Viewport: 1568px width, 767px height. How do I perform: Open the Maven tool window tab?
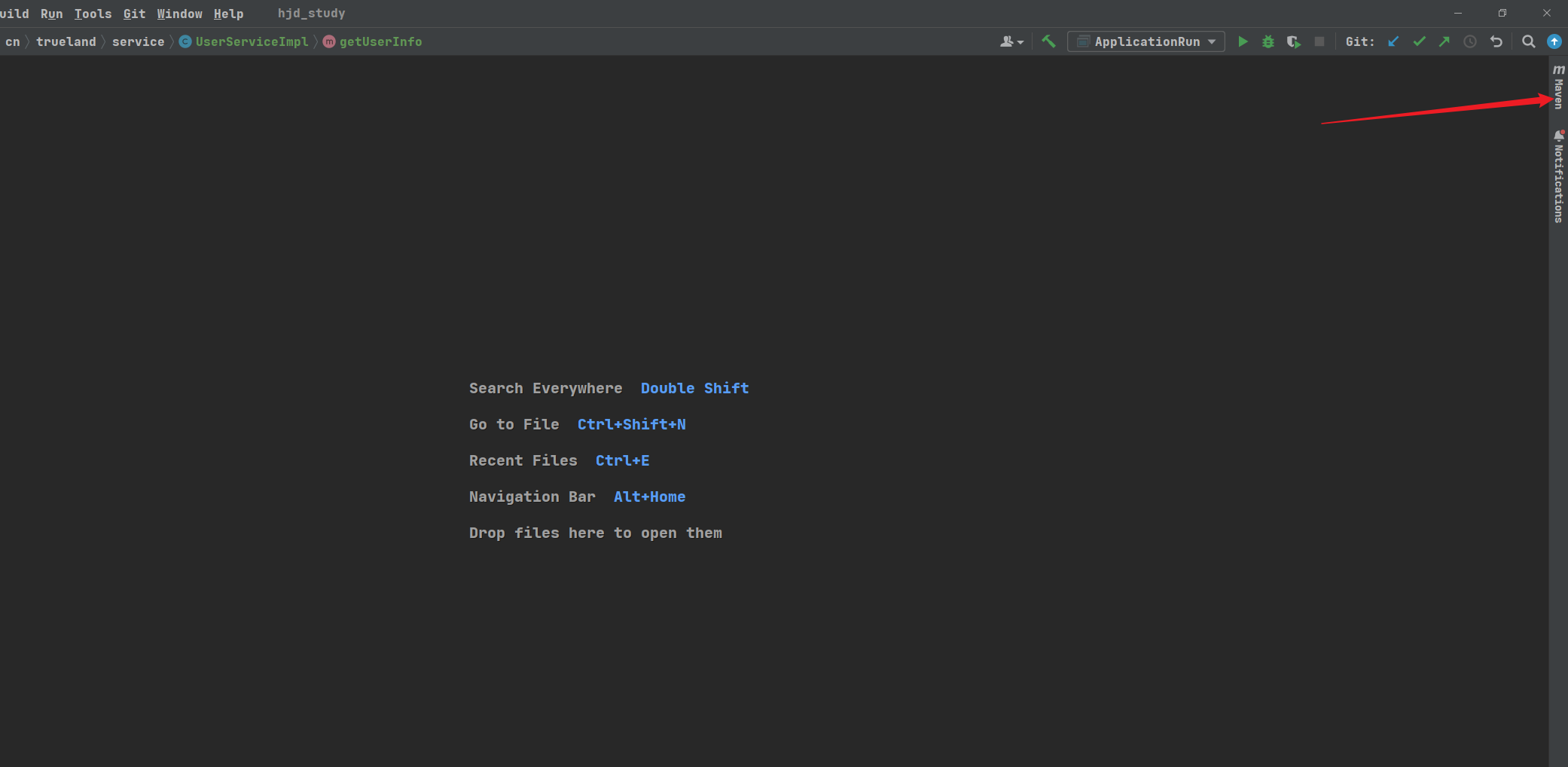1558,87
